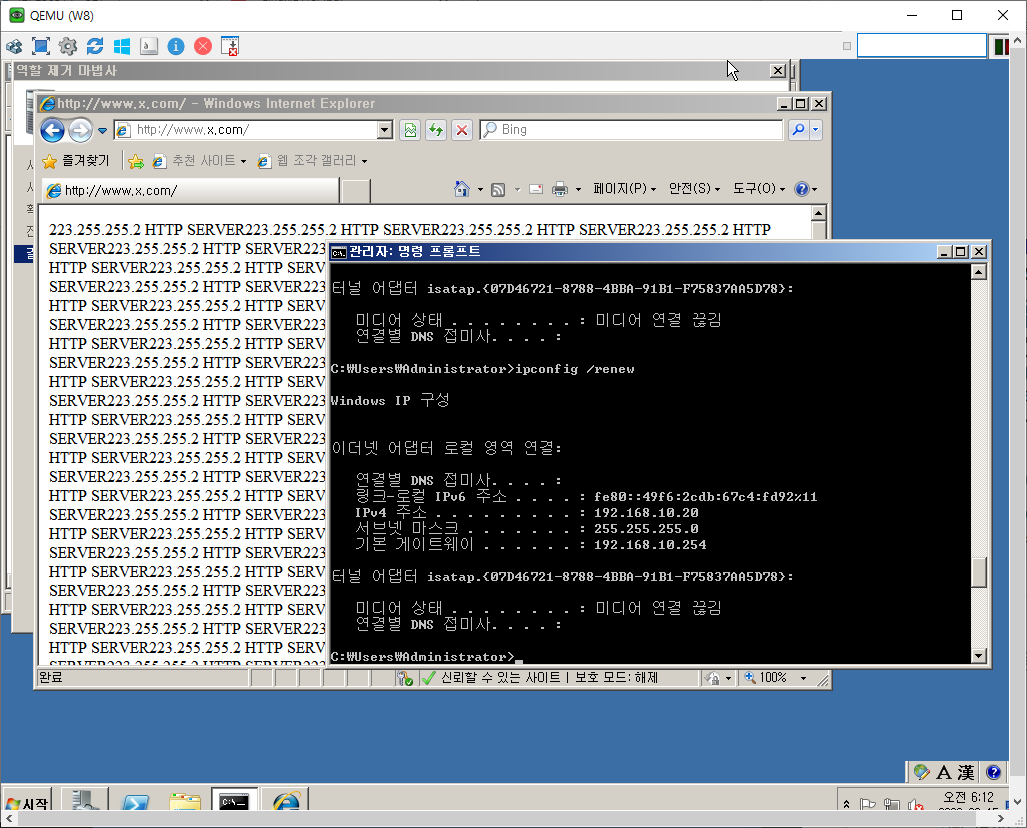
Task: Open the 즐겨찾기 favorites button
Action: (x=76, y=160)
